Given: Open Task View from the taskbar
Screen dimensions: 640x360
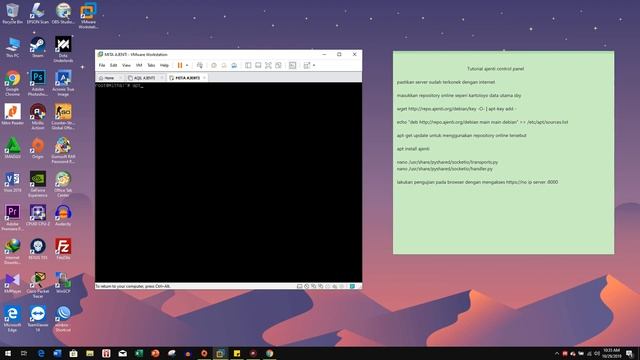Looking at the screenshot, I should tap(24, 353).
